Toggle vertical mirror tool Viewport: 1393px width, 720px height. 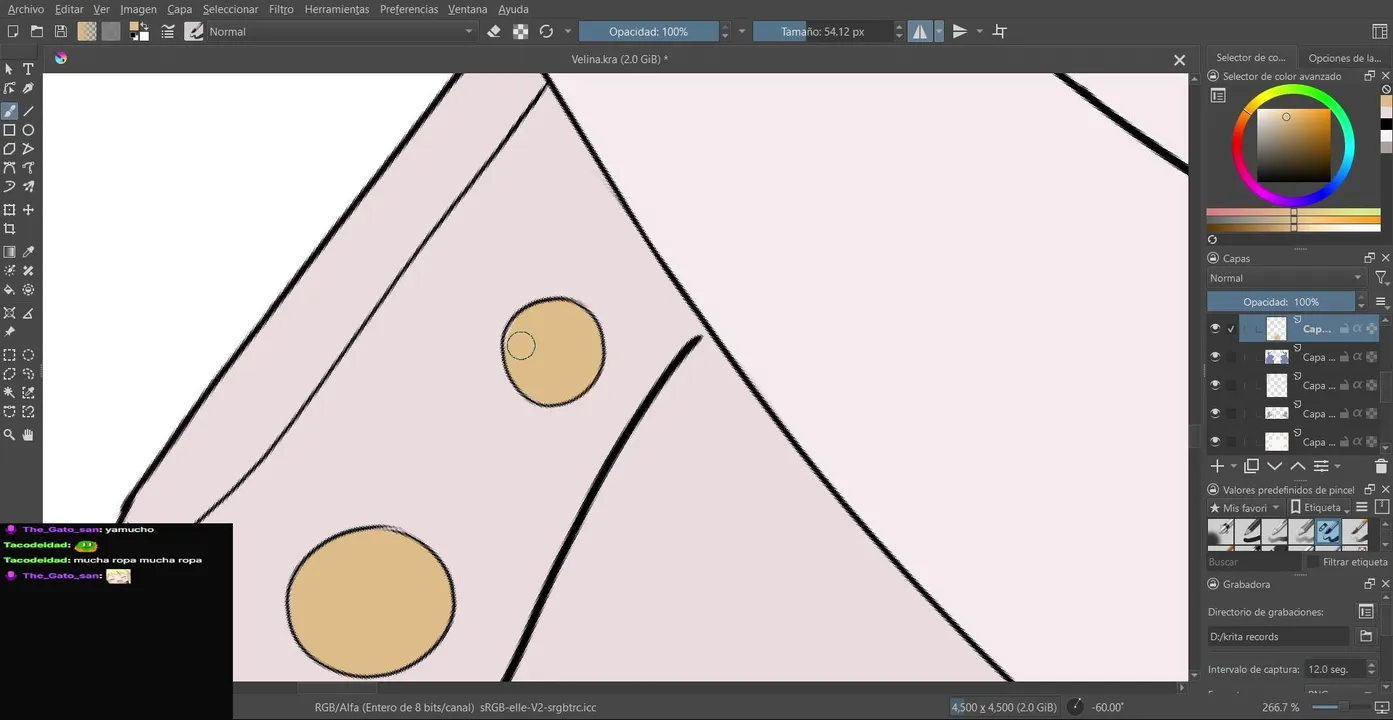click(960, 32)
